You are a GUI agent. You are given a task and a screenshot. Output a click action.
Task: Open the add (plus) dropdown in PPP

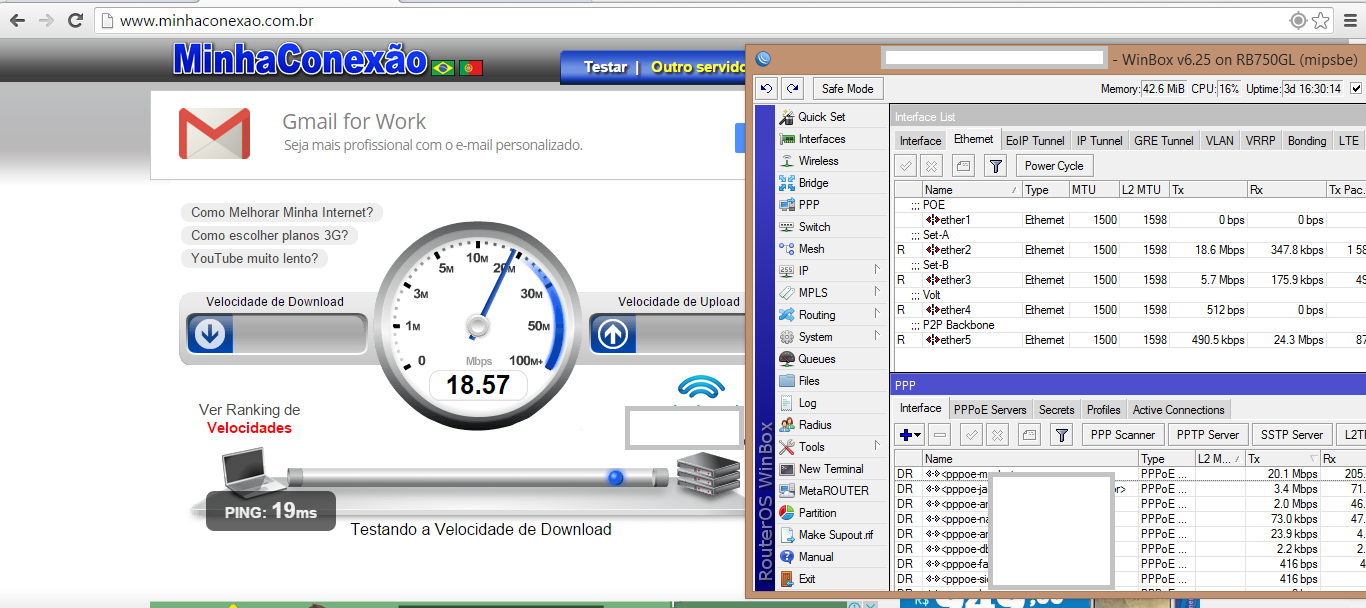910,435
